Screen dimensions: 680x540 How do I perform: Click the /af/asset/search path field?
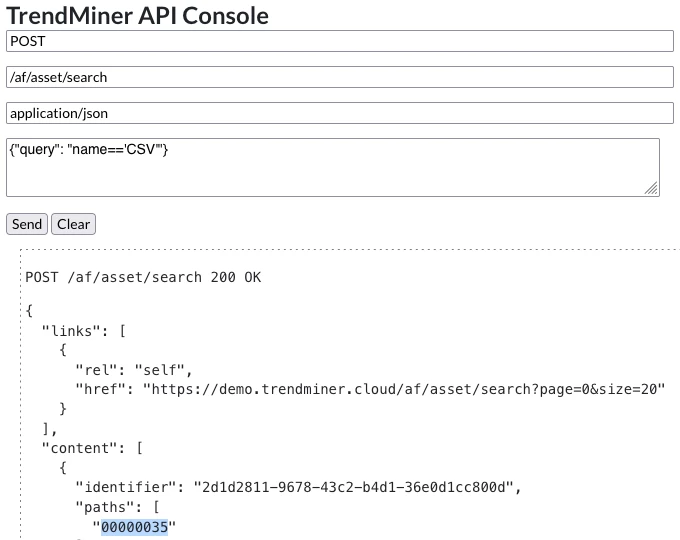coord(340,77)
